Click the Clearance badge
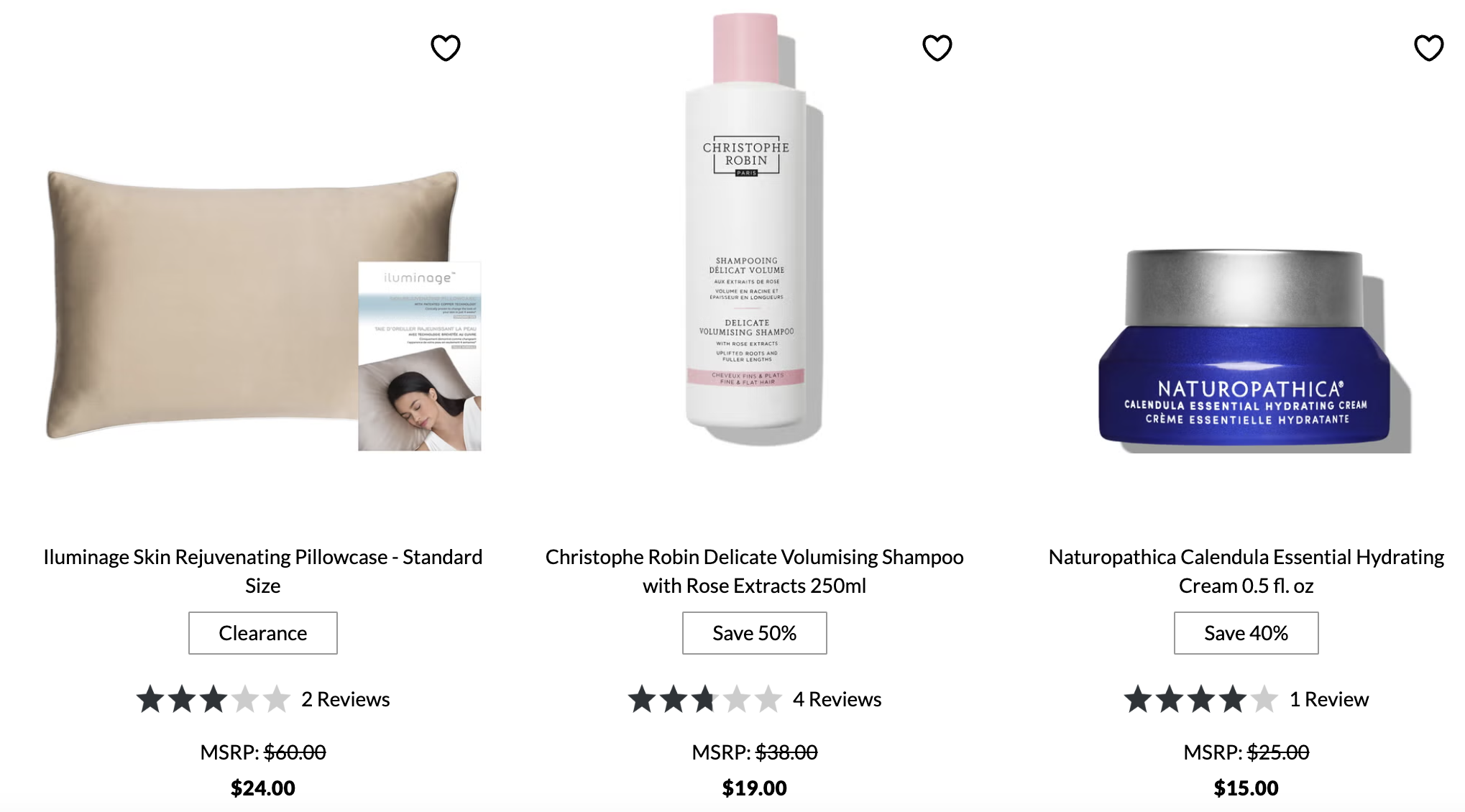1465x812 pixels. 262,633
